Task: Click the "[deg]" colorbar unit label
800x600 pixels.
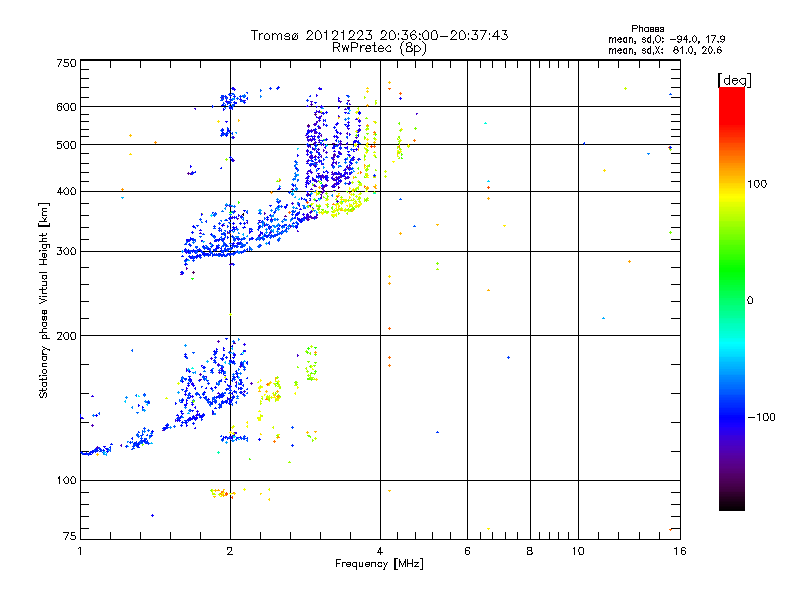Action: pyautogui.click(x=734, y=80)
